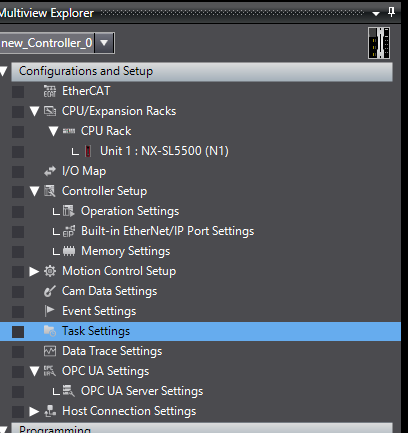The height and width of the screenshot is (433, 408).
Task: Click the Data Trace Settings graph icon
Action: (50, 351)
